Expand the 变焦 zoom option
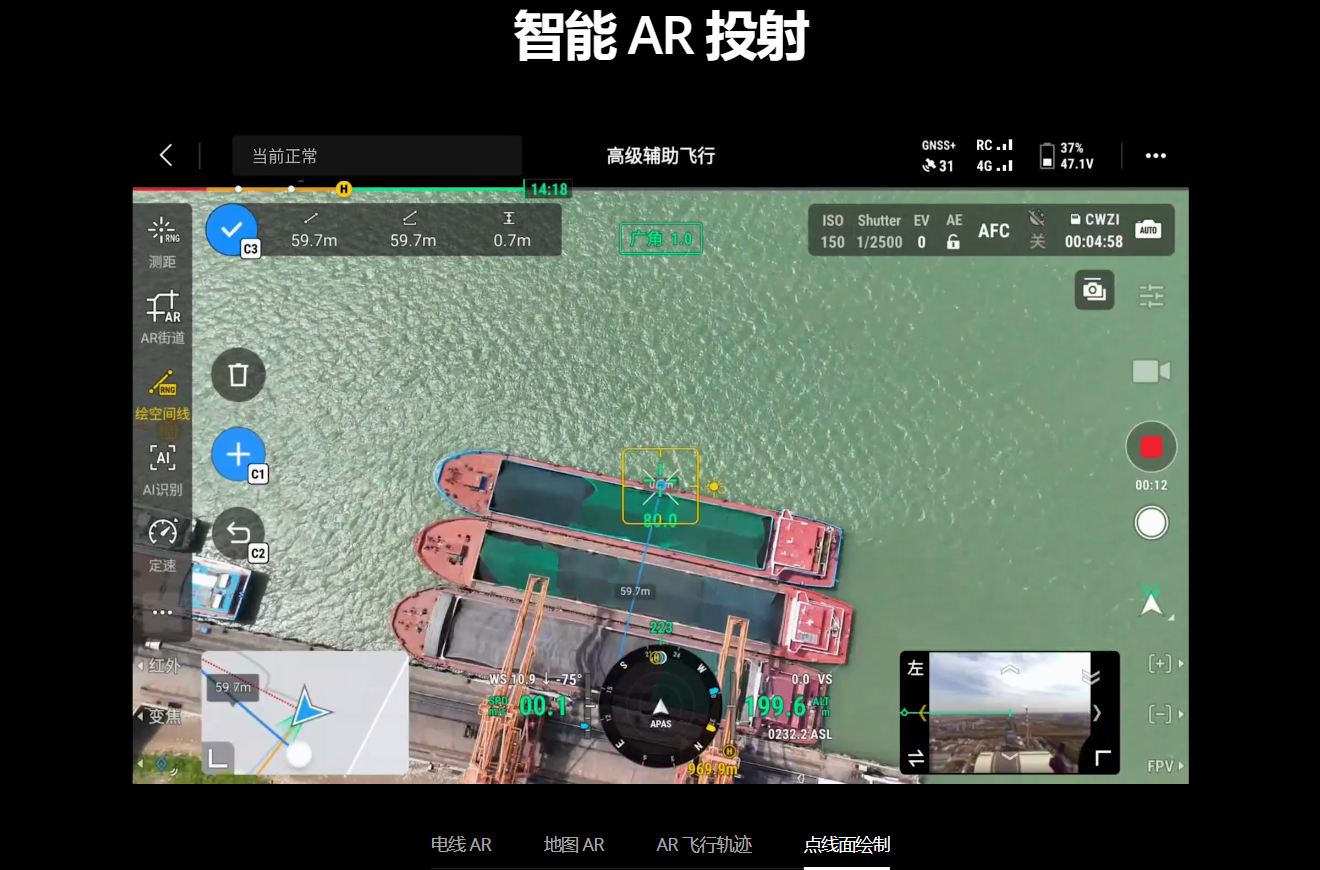The height and width of the screenshot is (870, 1320). pyautogui.click(x=160, y=716)
